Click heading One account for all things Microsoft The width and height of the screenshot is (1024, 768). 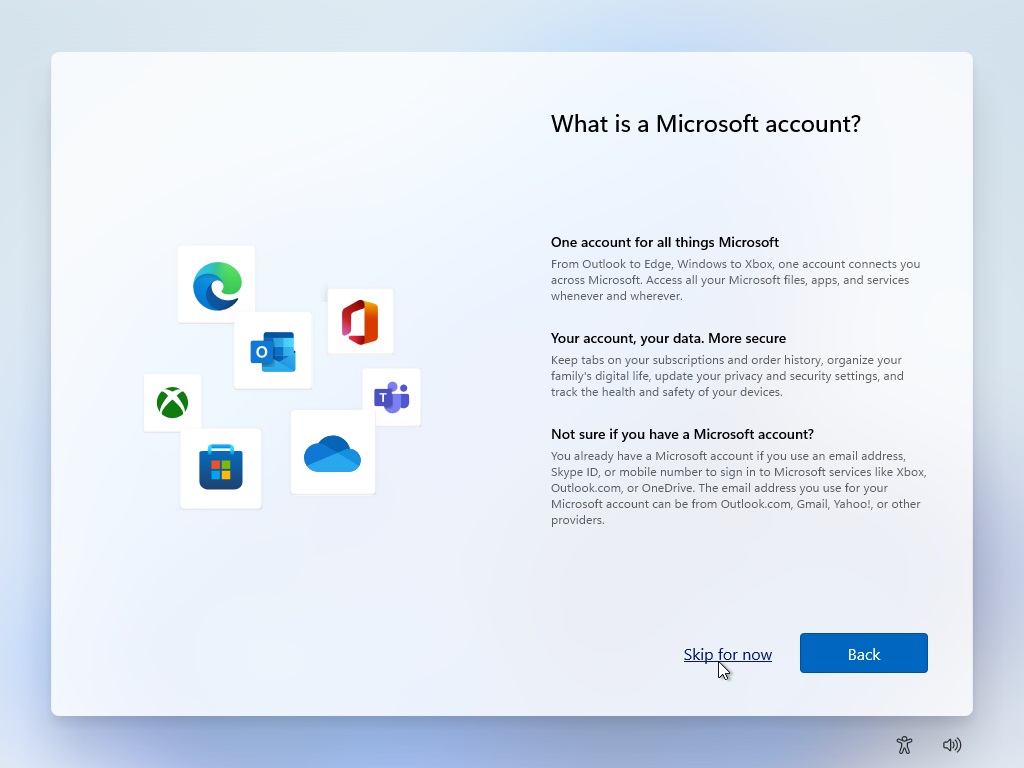(665, 242)
